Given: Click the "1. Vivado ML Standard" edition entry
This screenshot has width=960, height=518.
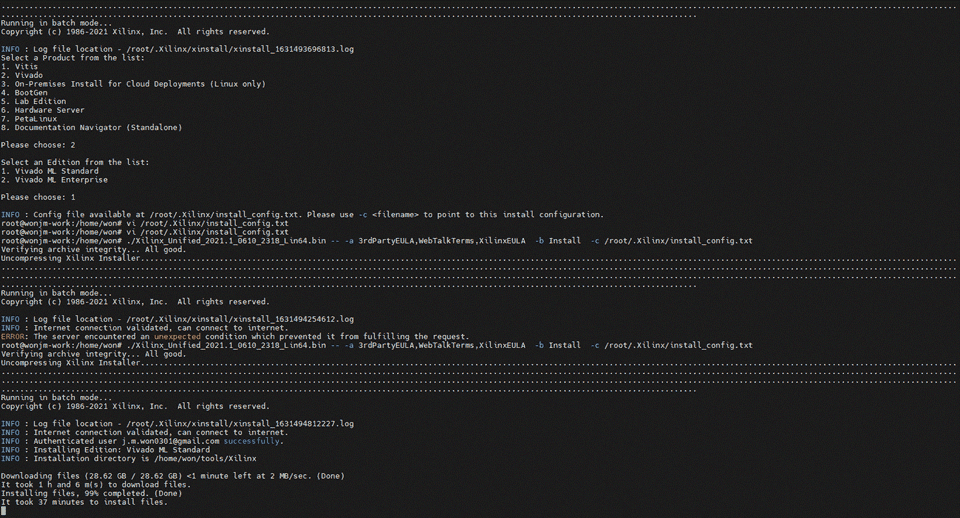Looking at the screenshot, I should click(x=50, y=171).
